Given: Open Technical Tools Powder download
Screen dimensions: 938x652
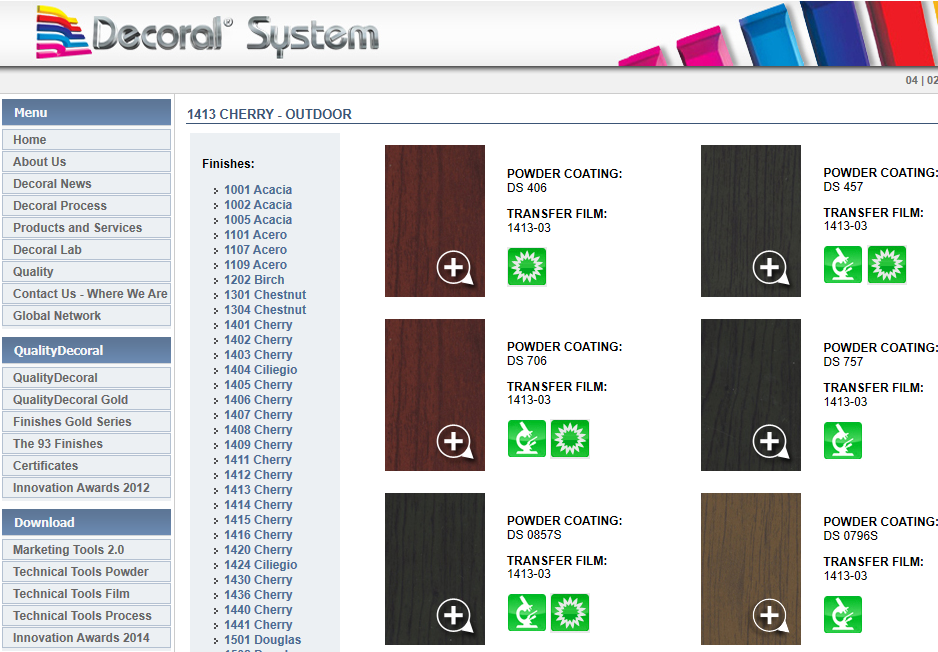Looking at the screenshot, I should (x=86, y=572).
